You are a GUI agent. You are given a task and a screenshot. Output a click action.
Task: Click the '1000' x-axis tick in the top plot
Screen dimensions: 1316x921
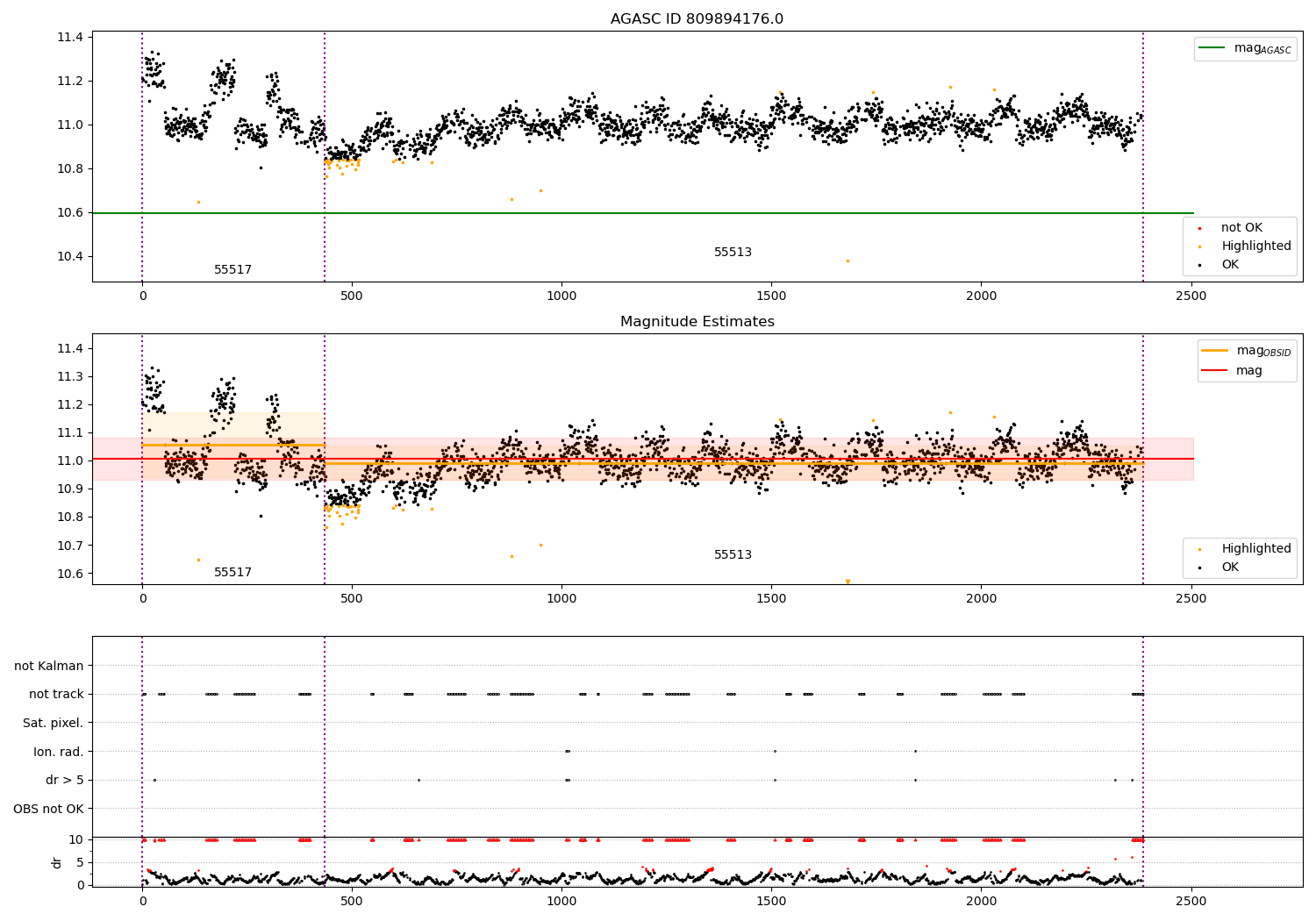coord(561,296)
